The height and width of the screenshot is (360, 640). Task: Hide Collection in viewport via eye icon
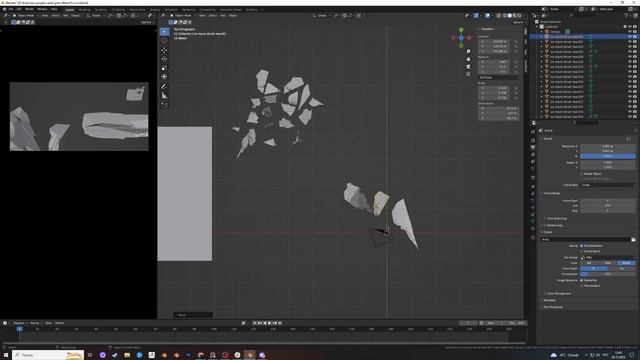630,27
